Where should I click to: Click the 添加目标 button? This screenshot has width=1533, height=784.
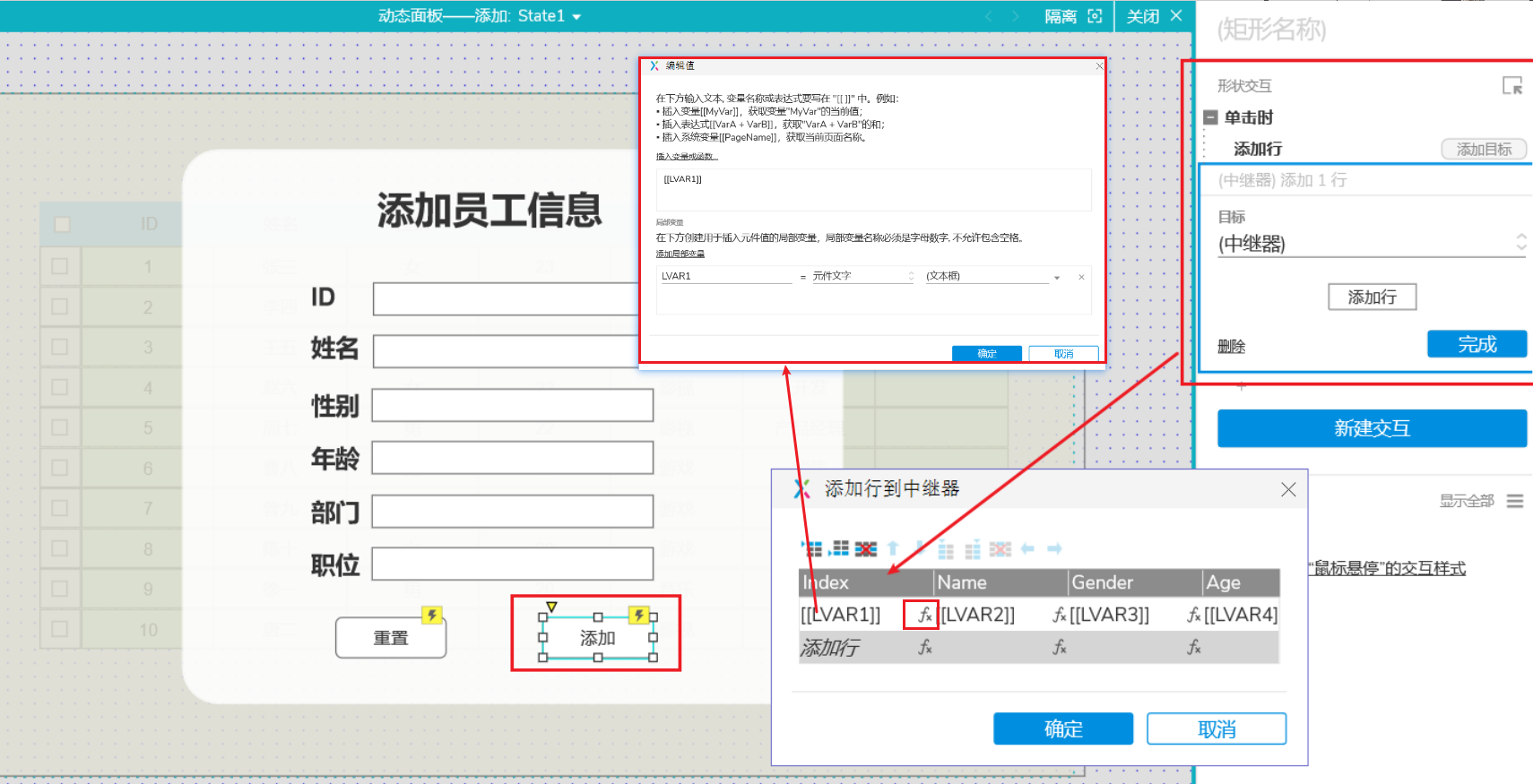pos(1484,149)
